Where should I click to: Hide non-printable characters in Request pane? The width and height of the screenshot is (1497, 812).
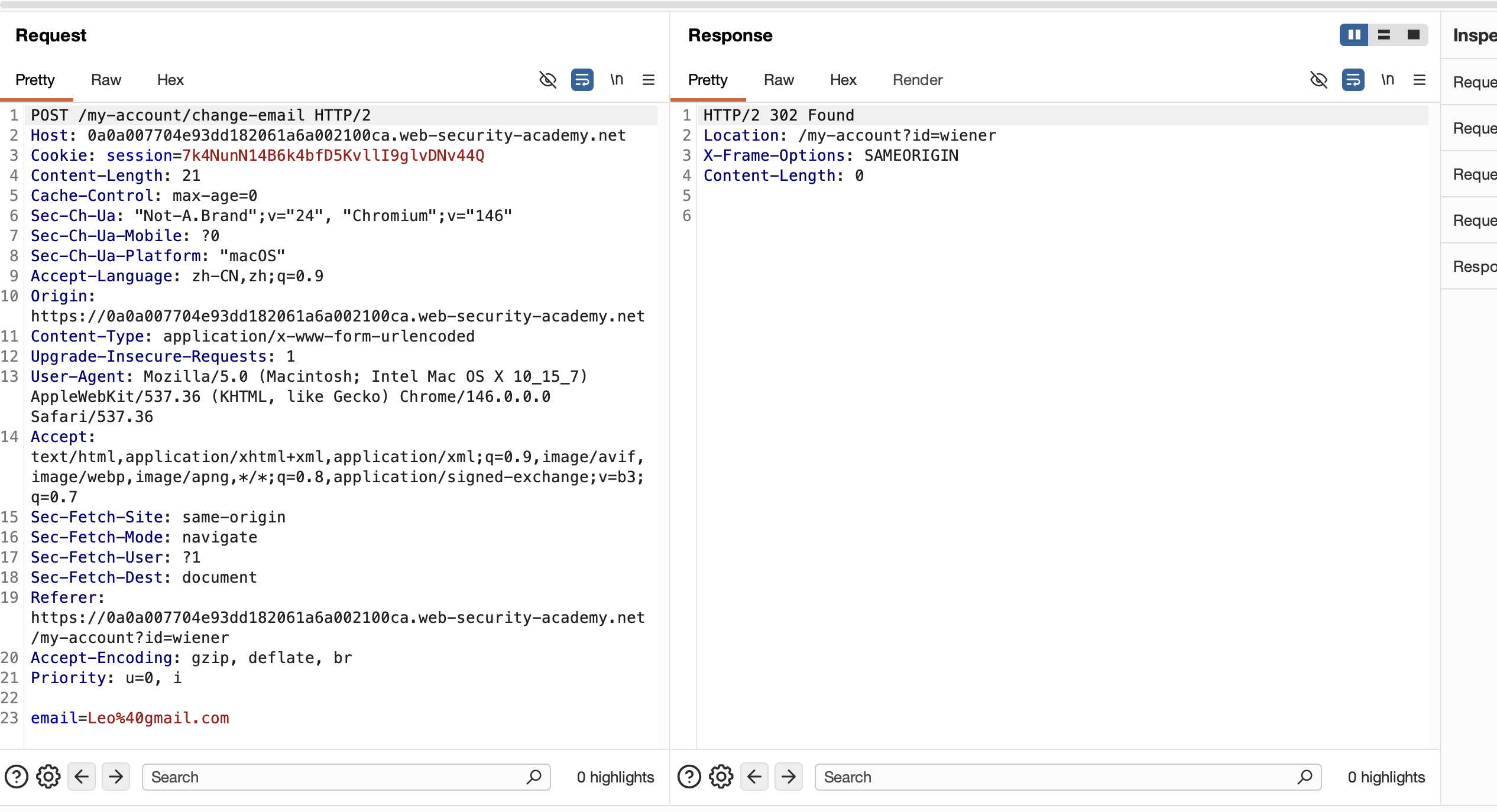[548, 80]
